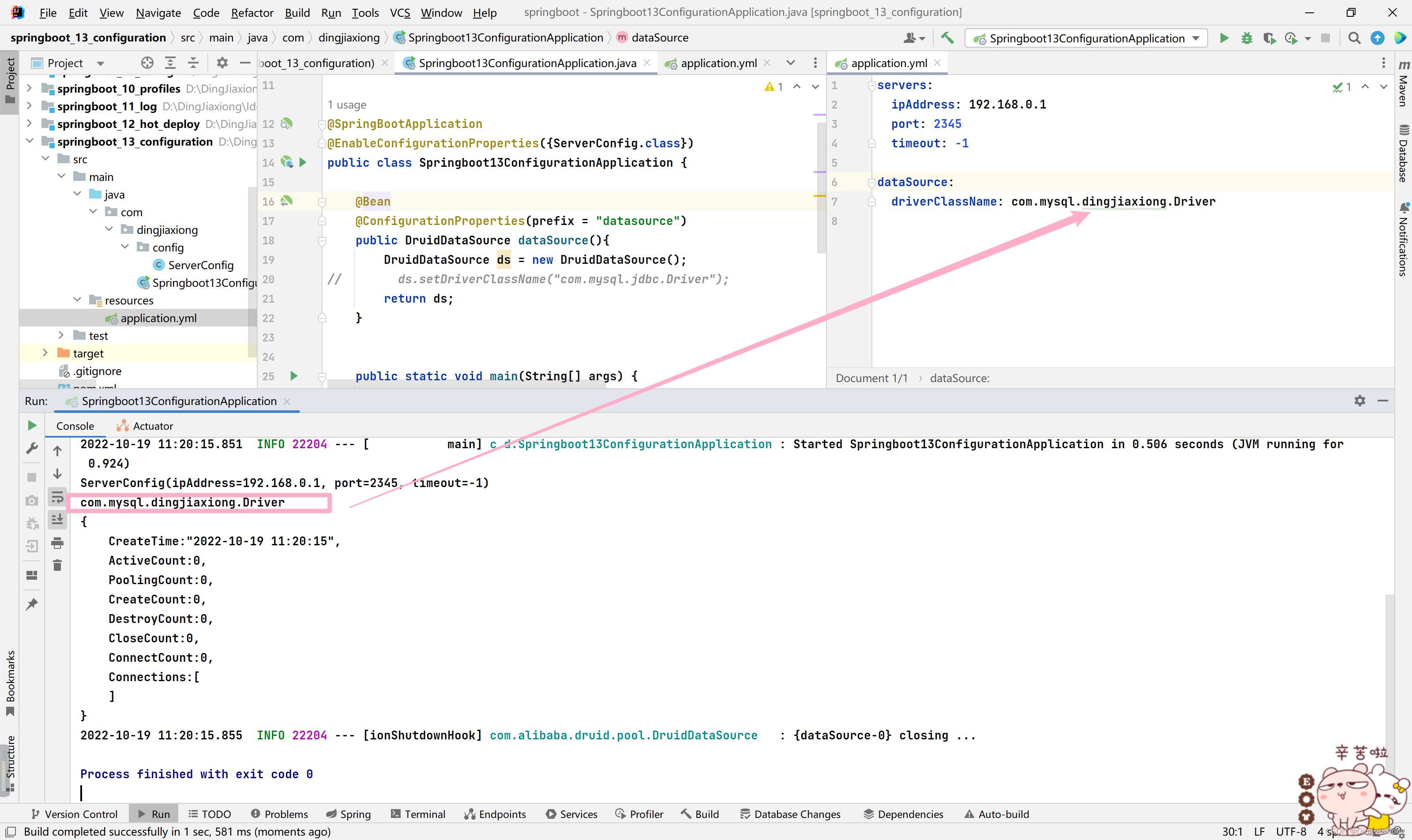Click Collapse All icon in Project panel
Screen dimensions: 1412x840
click(x=193, y=63)
